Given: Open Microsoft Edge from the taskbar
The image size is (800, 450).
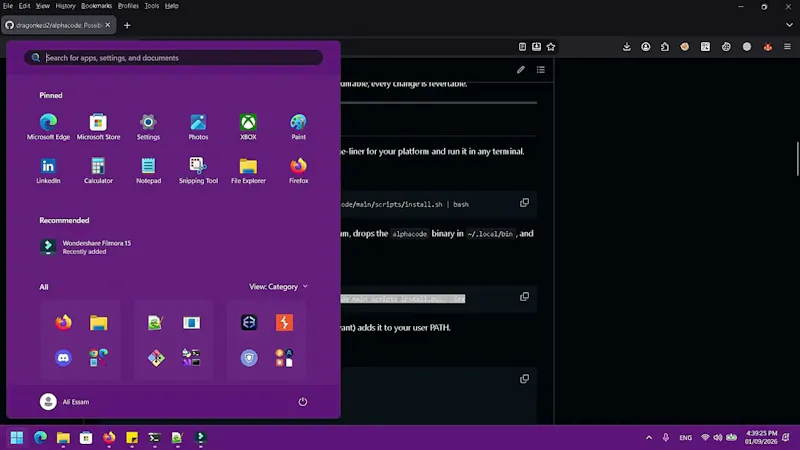Looking at the screenshot, I should pos(40,437).
